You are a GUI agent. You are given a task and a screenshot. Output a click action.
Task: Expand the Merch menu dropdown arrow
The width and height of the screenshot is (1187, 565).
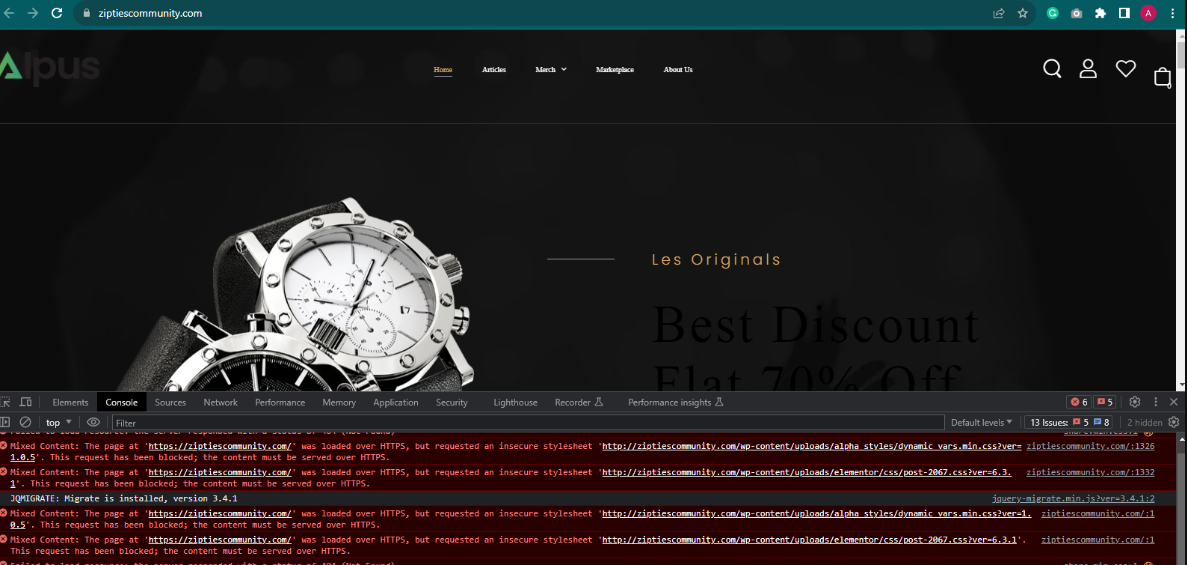pyautogui.click(x=563, y=70)
